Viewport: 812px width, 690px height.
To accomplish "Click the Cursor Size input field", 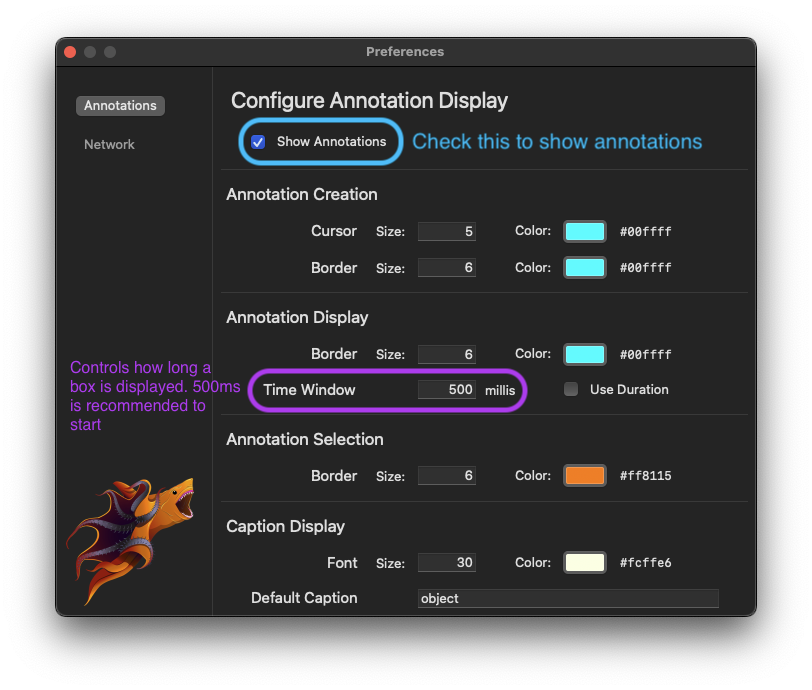I will click(447, 231).
